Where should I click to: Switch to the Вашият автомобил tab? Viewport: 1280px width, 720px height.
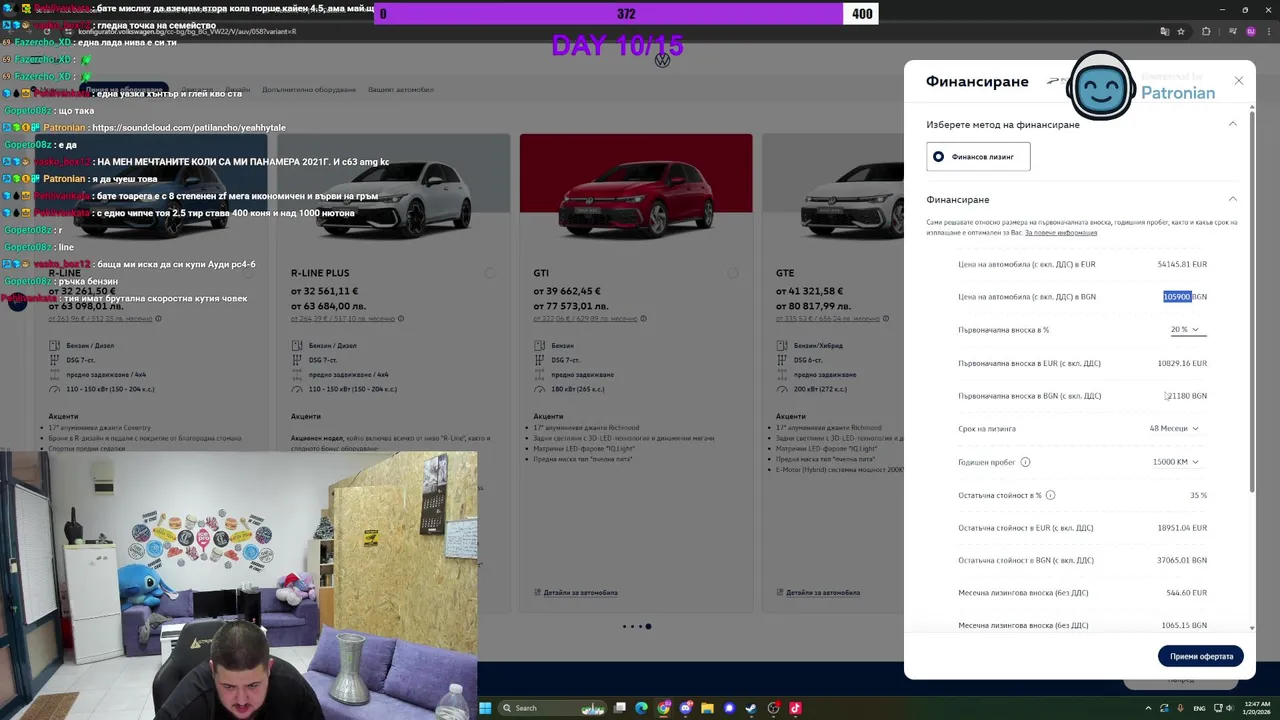tap(401, 90)
